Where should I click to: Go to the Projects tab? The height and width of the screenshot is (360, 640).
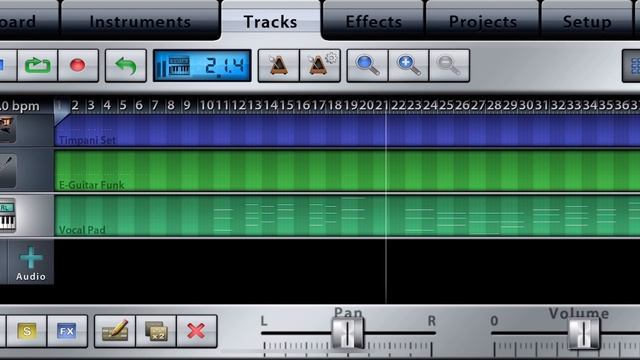(x=483, y=20)
